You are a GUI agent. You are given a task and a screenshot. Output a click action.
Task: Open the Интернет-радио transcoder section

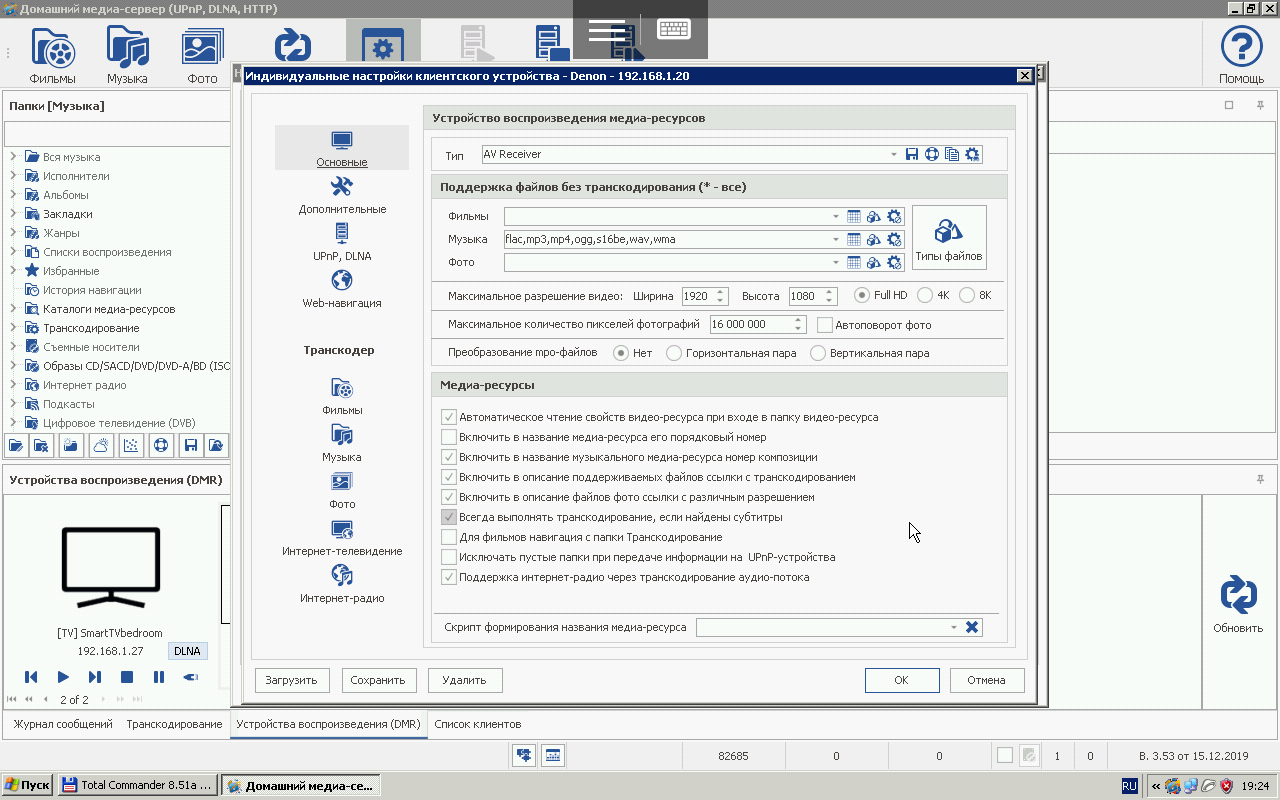342,583
